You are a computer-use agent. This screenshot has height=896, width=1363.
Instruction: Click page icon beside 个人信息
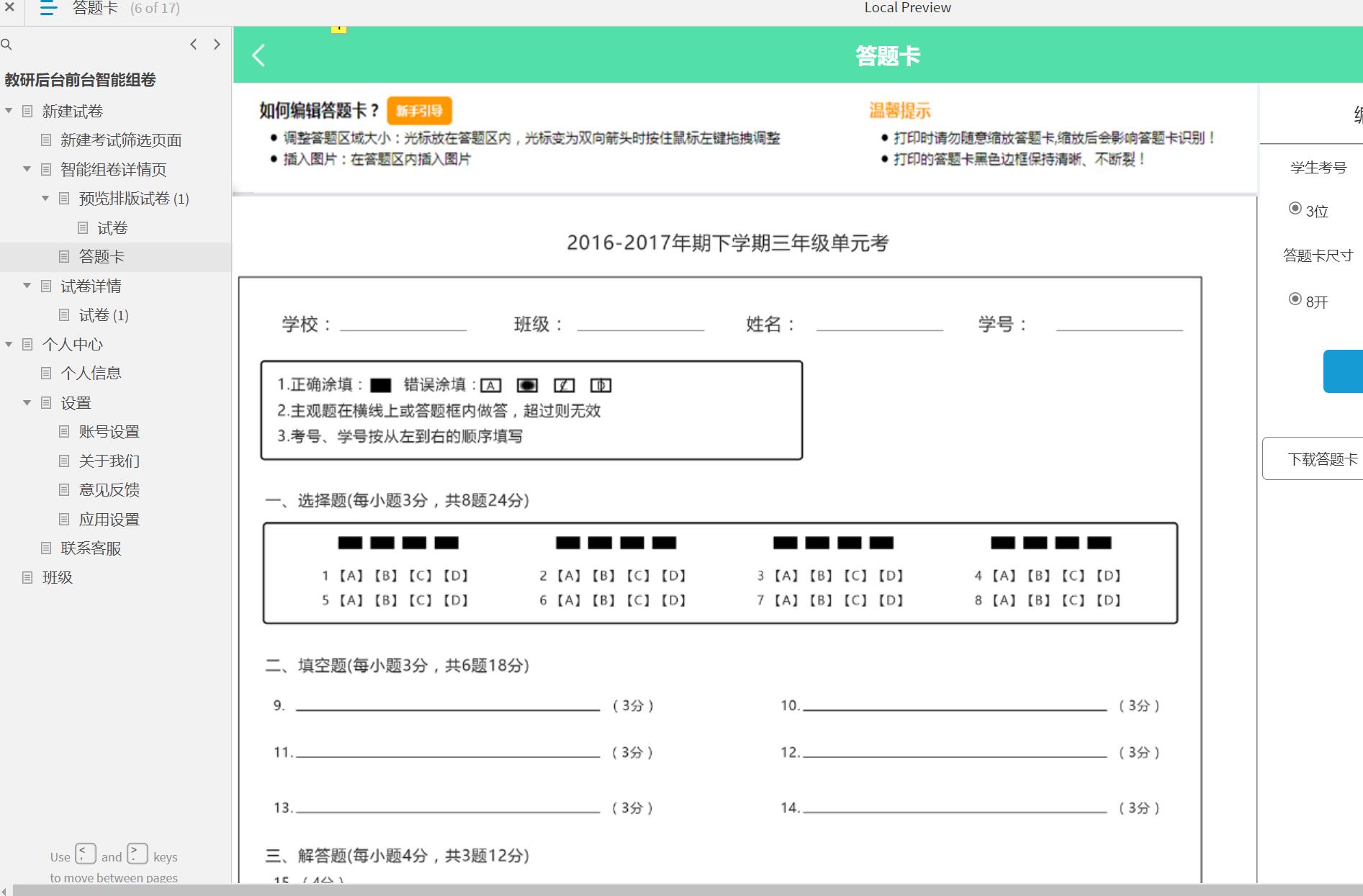point(46,373)
